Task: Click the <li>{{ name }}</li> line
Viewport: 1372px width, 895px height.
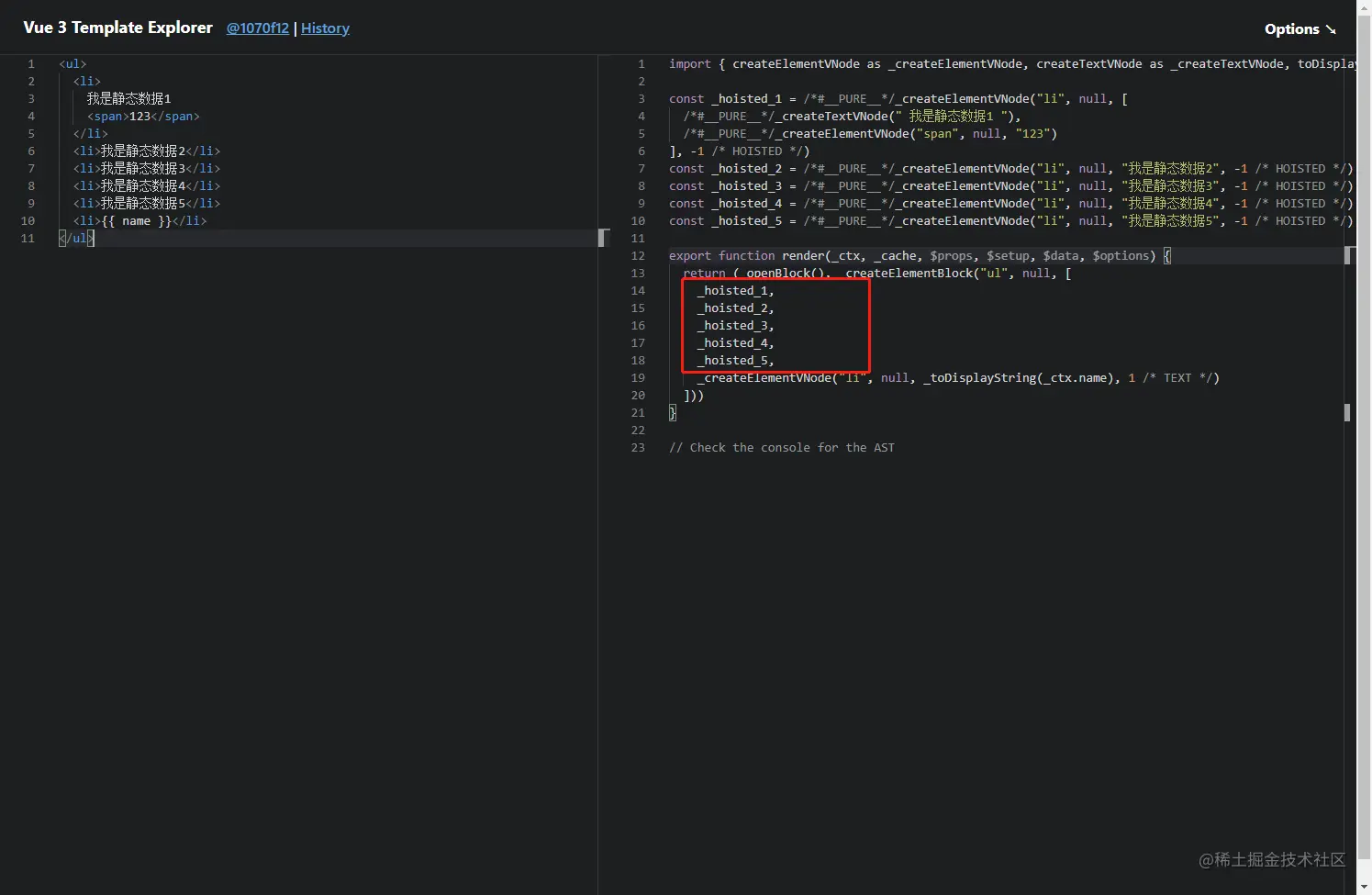Action: [x=139, y=221]
